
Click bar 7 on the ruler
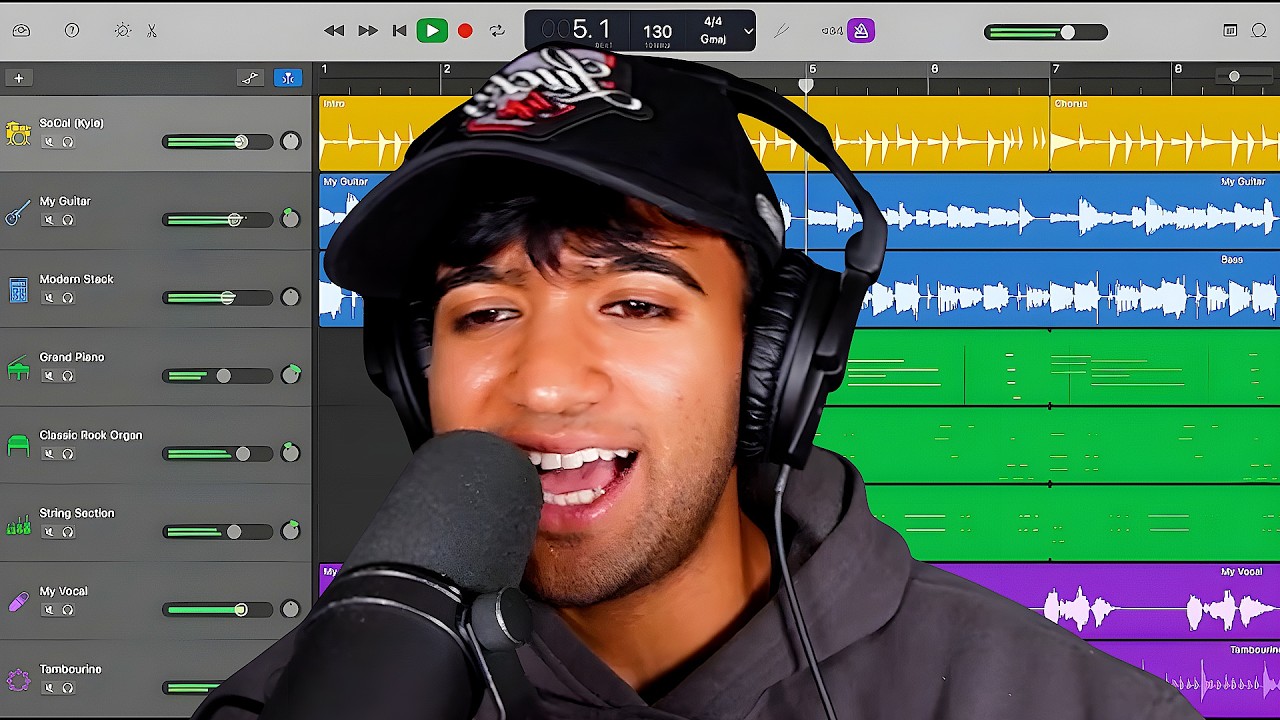pyautogui.click(x=1055, y=70)
